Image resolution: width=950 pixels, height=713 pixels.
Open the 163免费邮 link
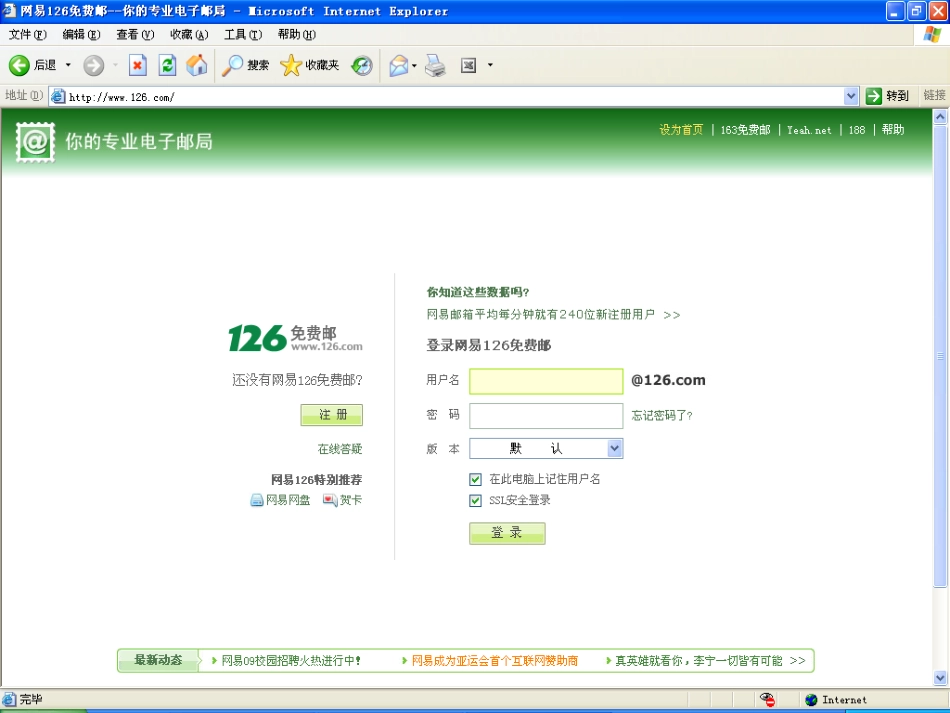745,130
